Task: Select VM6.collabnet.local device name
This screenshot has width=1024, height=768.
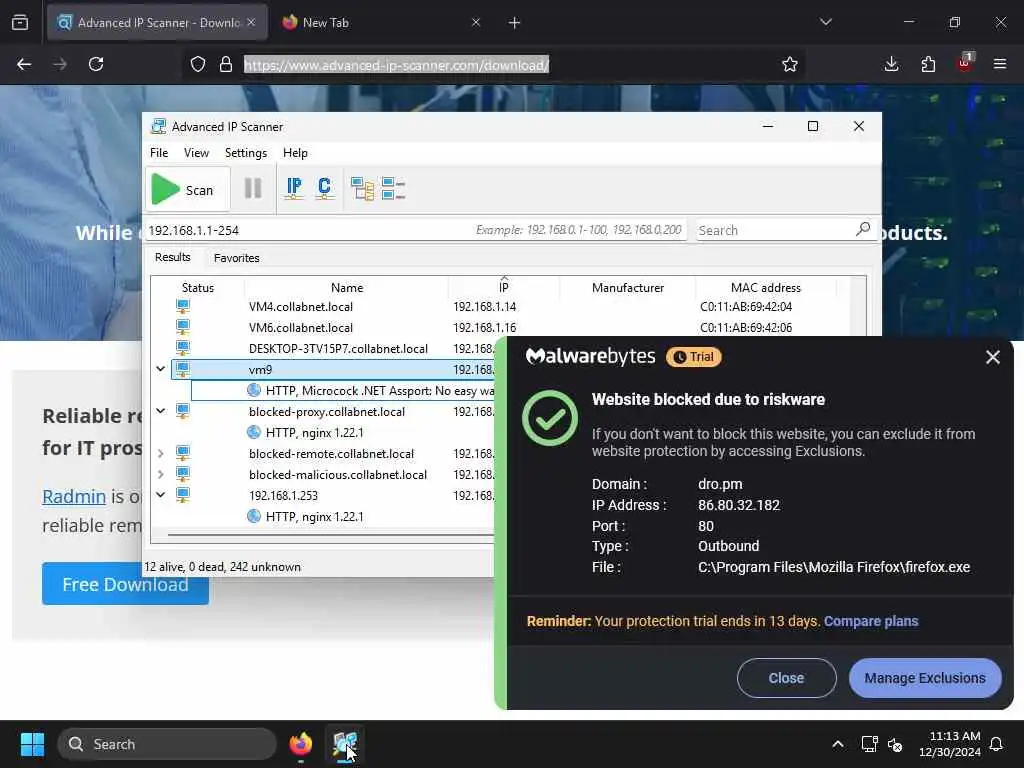Action: click(x=300, y=328)
